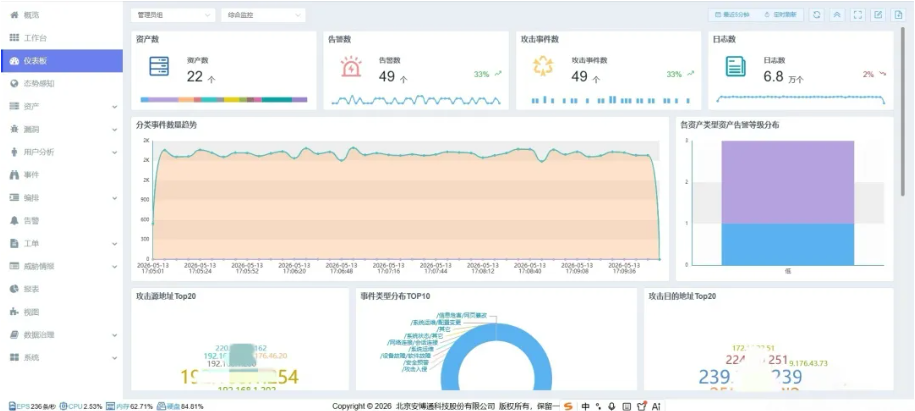Click the 攻击事件数 33% trend indicator

point(680,74)
